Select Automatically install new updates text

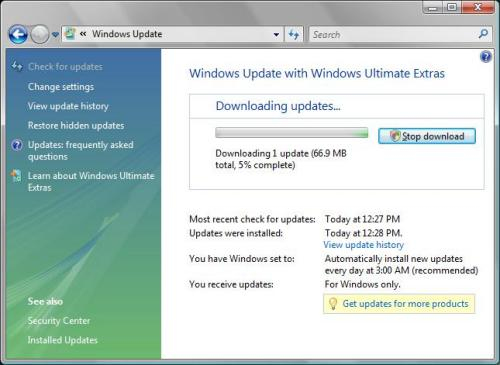(401, 264)
